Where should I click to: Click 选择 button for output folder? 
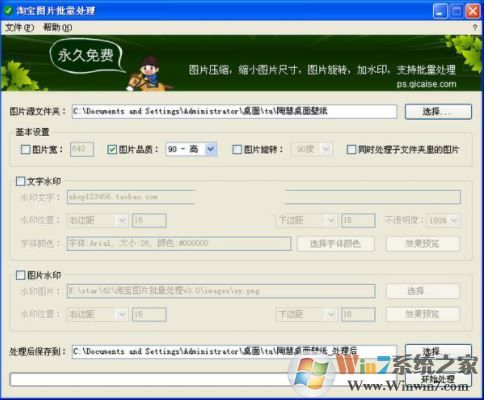pos(438,352)
